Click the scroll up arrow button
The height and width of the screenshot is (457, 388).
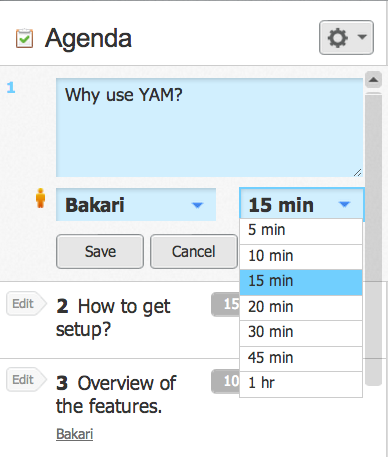pyautogui.click(x=373, y=80)
